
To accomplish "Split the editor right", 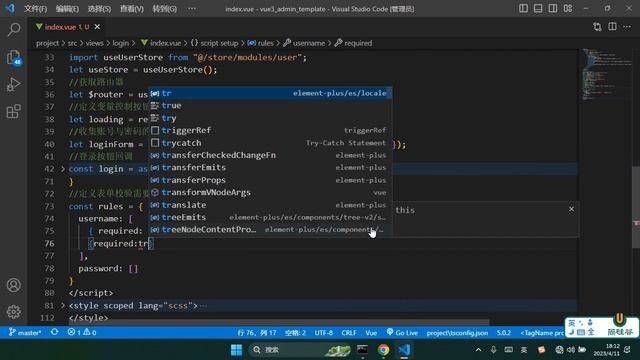I will click(x=612, y=27).
